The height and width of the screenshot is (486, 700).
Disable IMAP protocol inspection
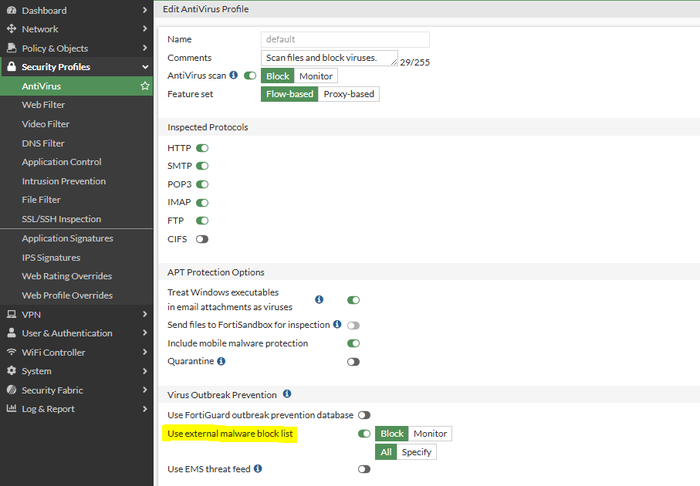pyautogui.click(x=202, y=203)
